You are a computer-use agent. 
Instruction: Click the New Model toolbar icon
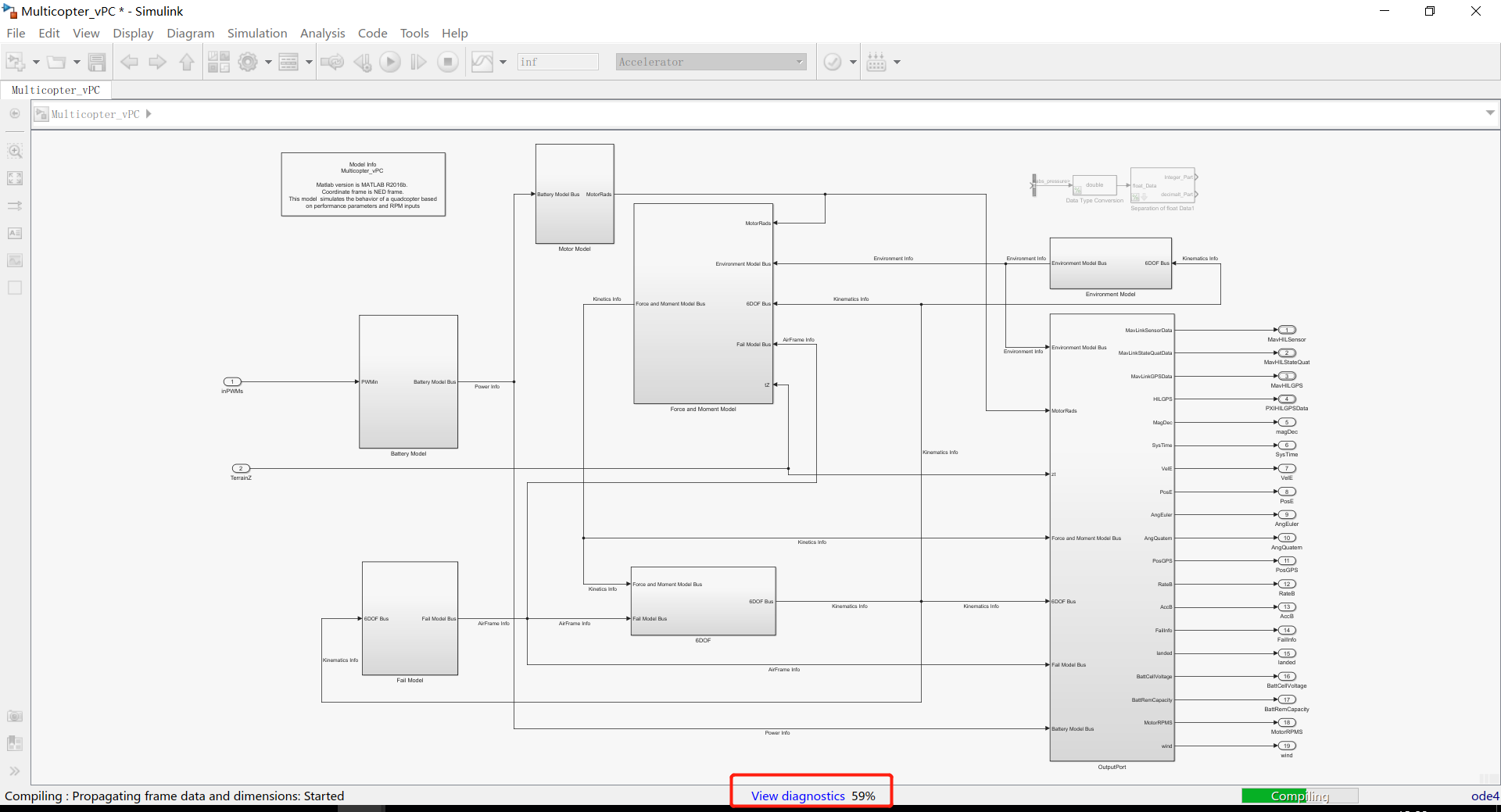(16, 62)
